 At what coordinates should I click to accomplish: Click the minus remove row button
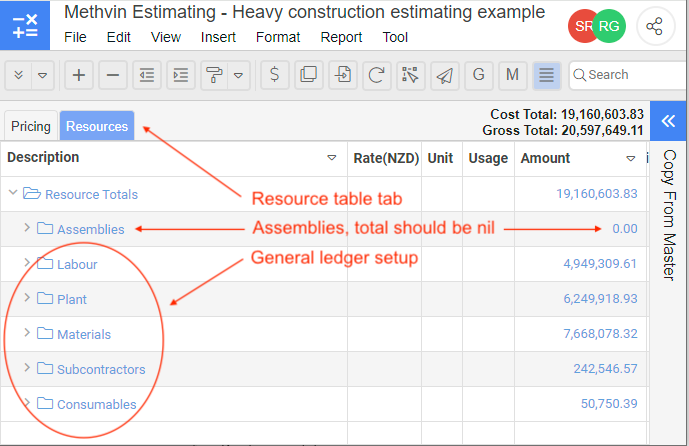(113, 75)
